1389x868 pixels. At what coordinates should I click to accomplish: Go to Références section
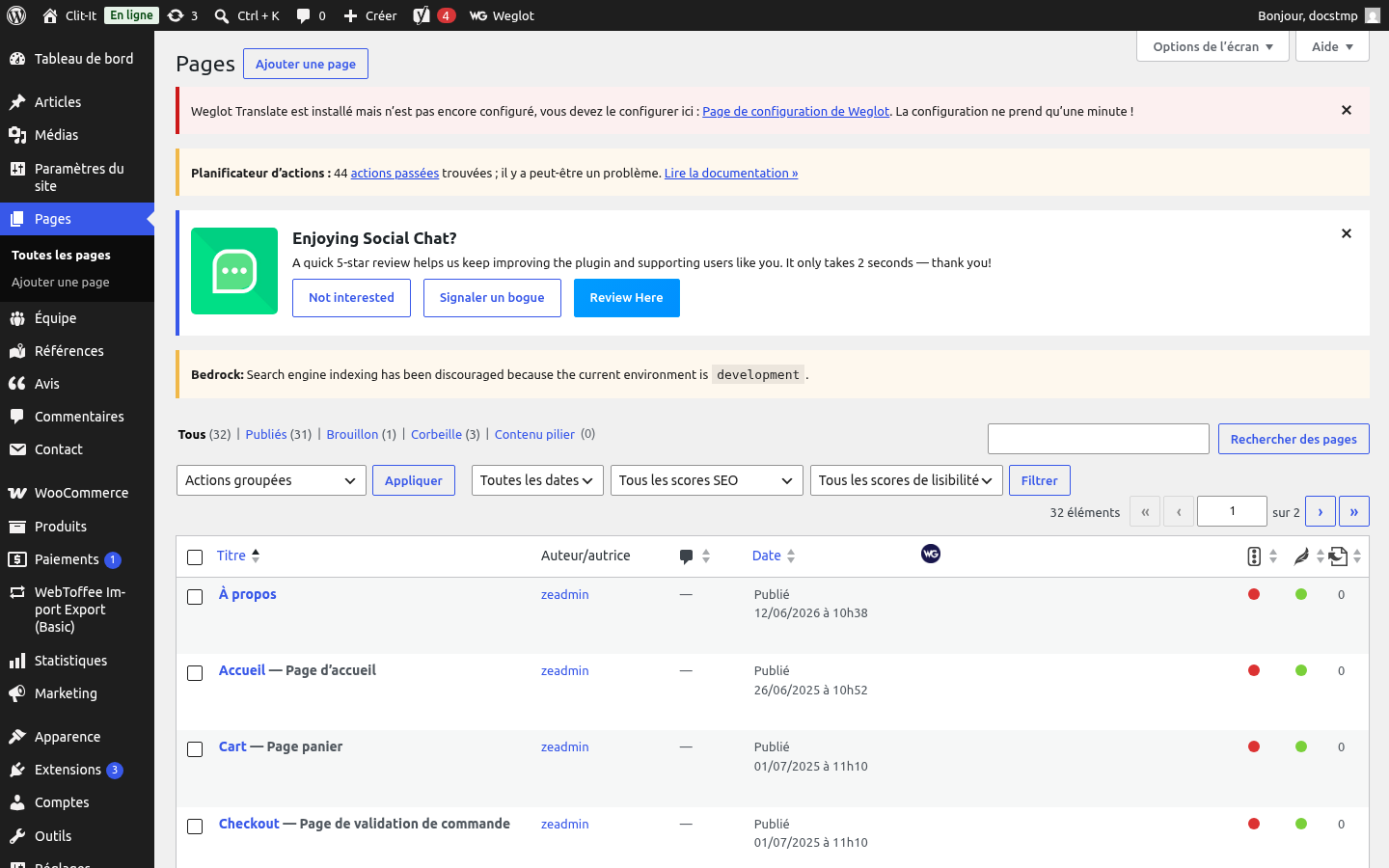[x=77, y=351]
